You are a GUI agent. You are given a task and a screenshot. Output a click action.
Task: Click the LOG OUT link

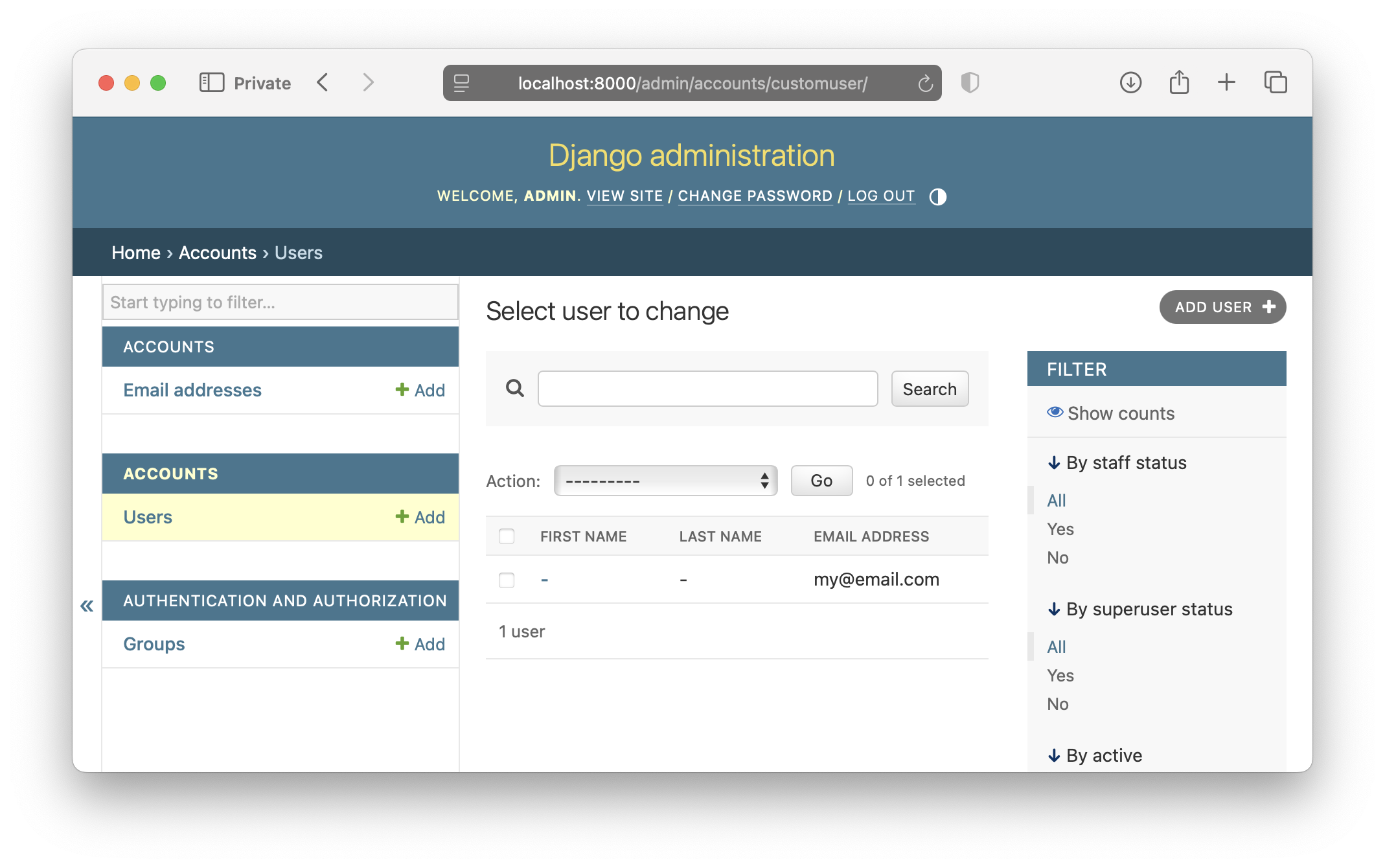881,196
